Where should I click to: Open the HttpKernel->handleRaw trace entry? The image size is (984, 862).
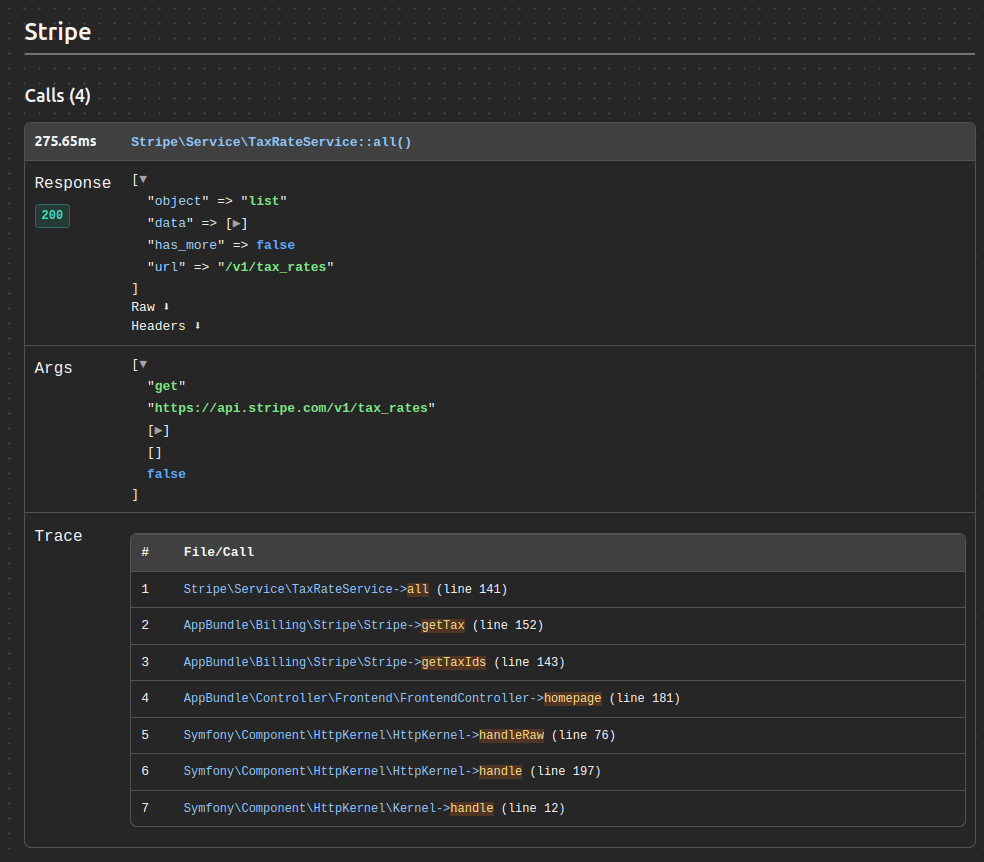point(363,735)
